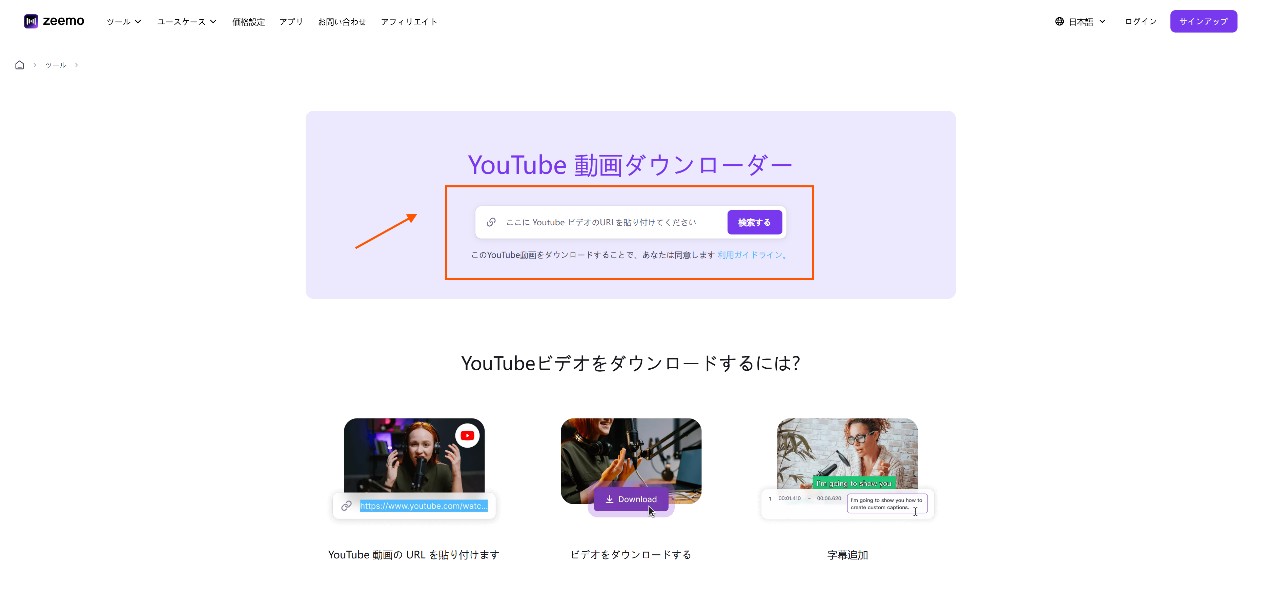Open the 利用ガイドライン link
Image resolution: width=1268 pixels, height=595 pixels.
coord(750,255)
